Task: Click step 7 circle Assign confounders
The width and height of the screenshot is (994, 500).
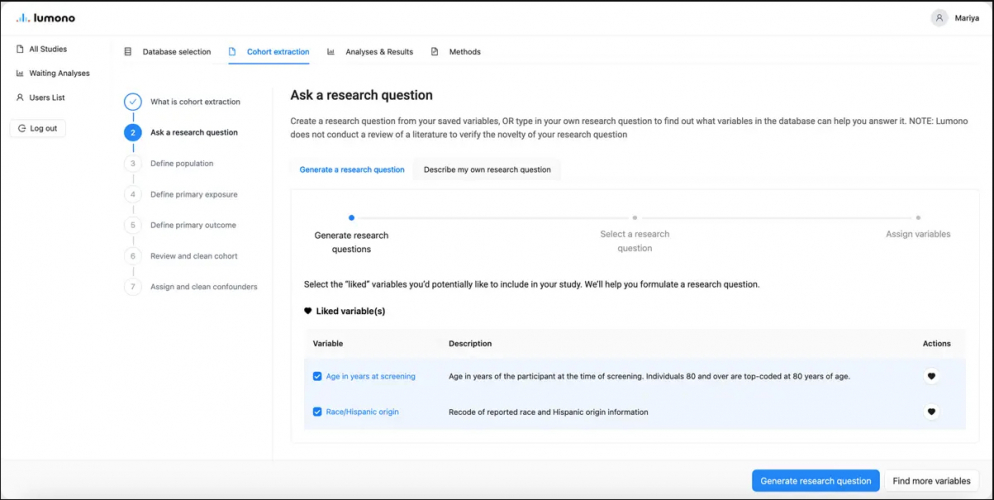Action: (x=132, y=286)
